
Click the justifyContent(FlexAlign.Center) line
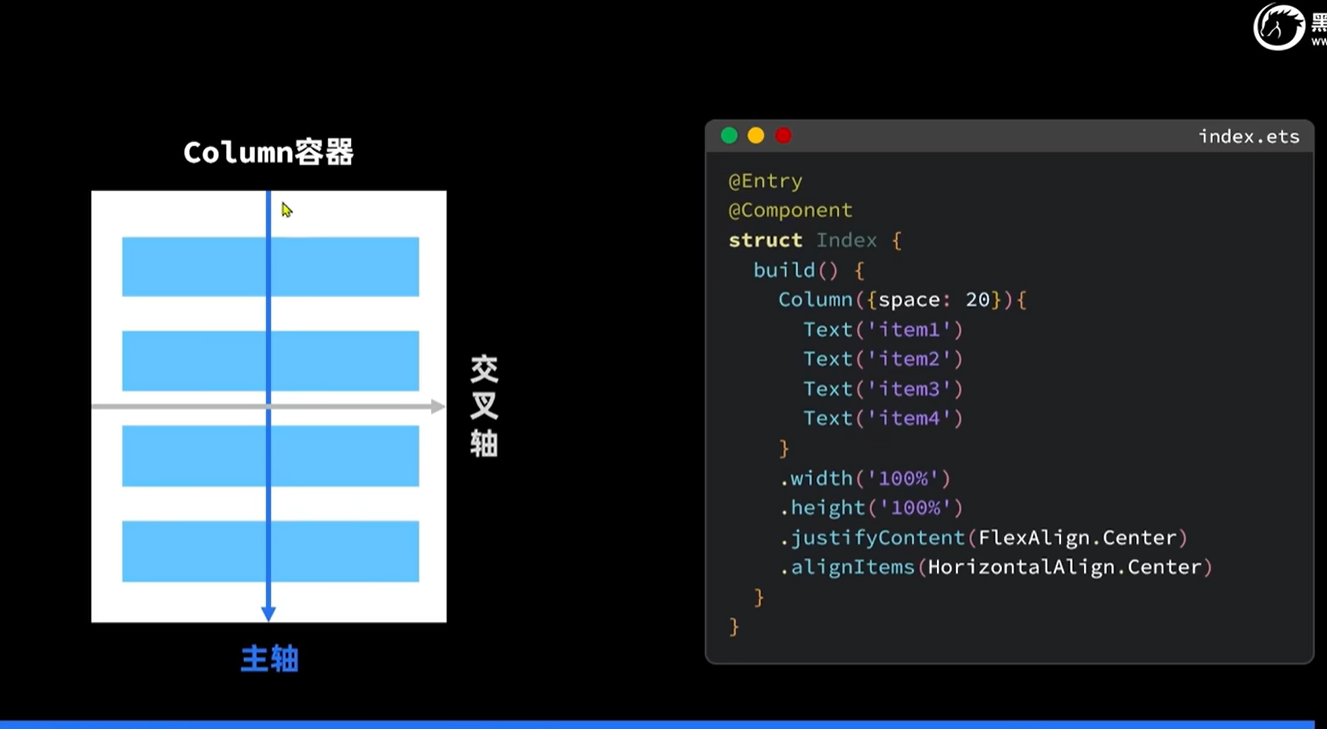click(983, 538)
